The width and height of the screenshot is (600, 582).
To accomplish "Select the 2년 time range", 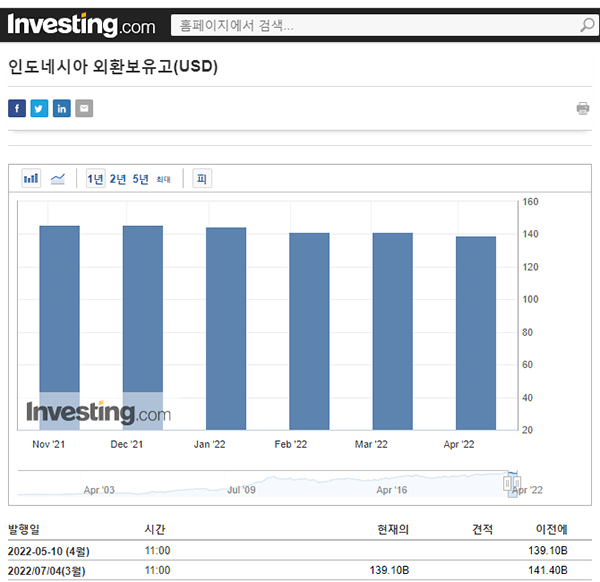I will pos(118,179).
